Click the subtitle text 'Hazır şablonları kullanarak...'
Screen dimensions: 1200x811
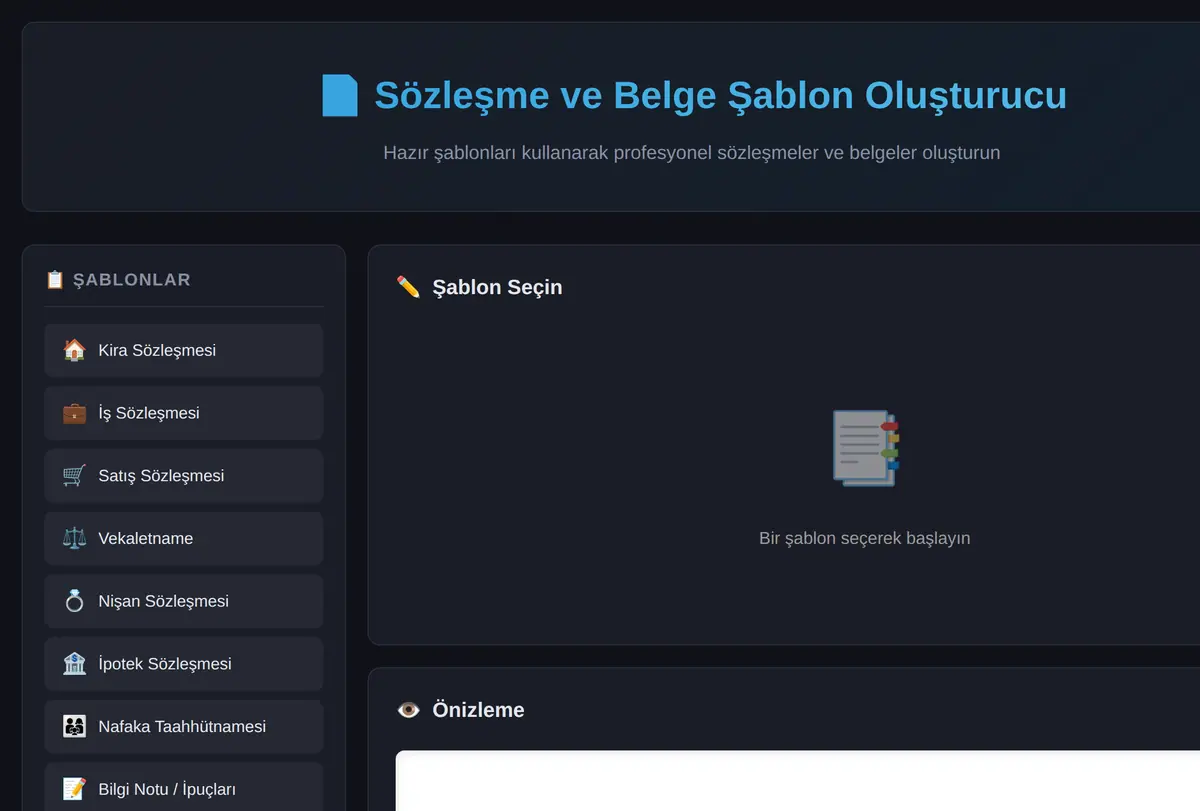692,153
